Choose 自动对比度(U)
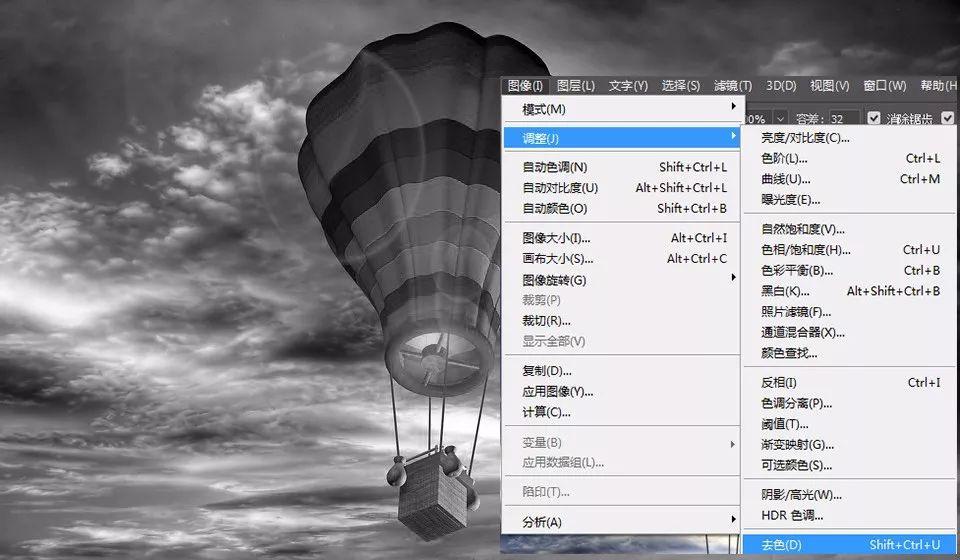 (621, 188)
